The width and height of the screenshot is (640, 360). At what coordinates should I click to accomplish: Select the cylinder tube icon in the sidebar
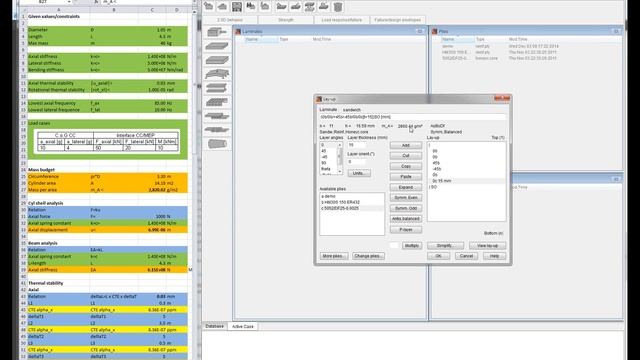[x=217, y=144]
